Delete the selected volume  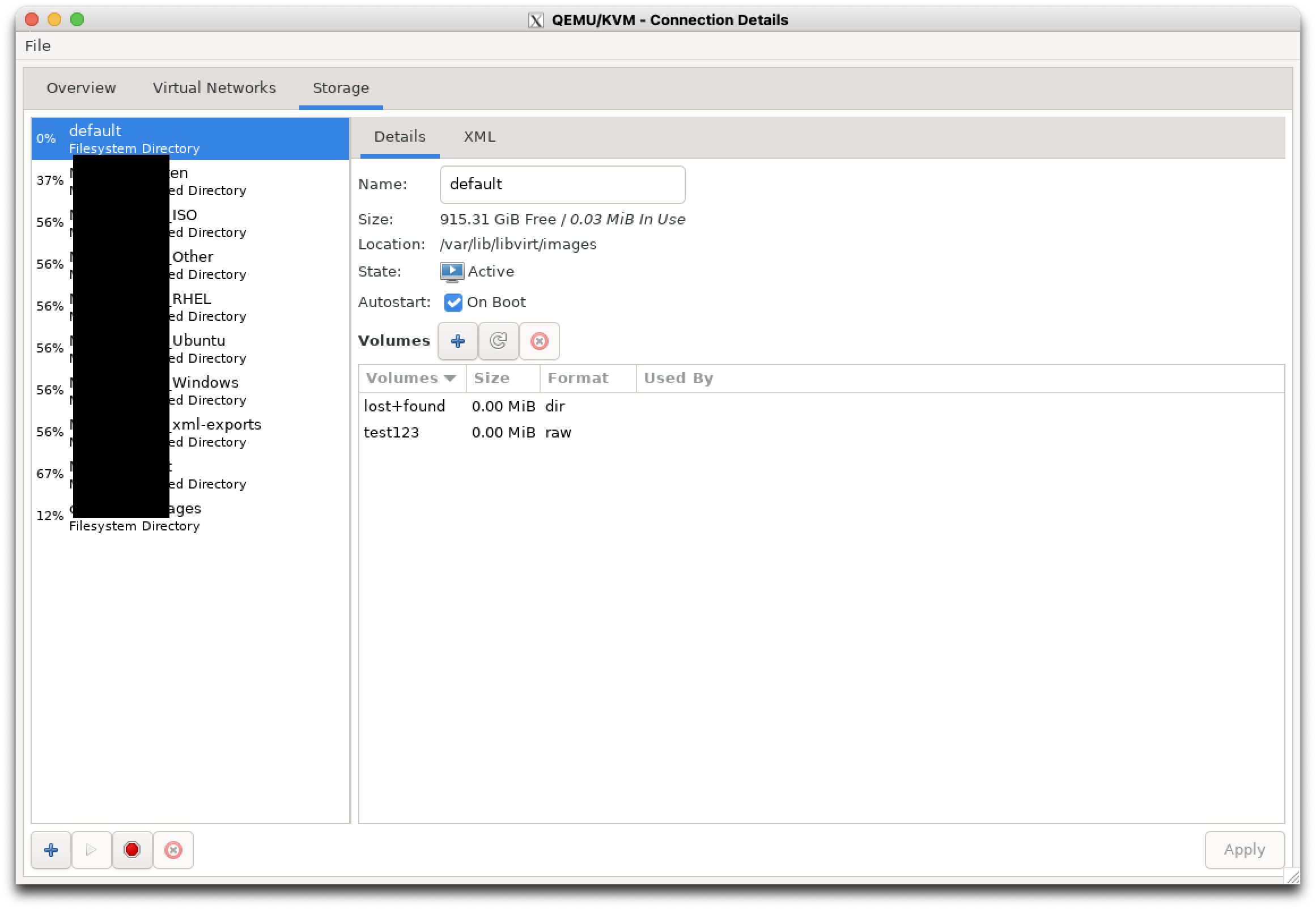539,341
